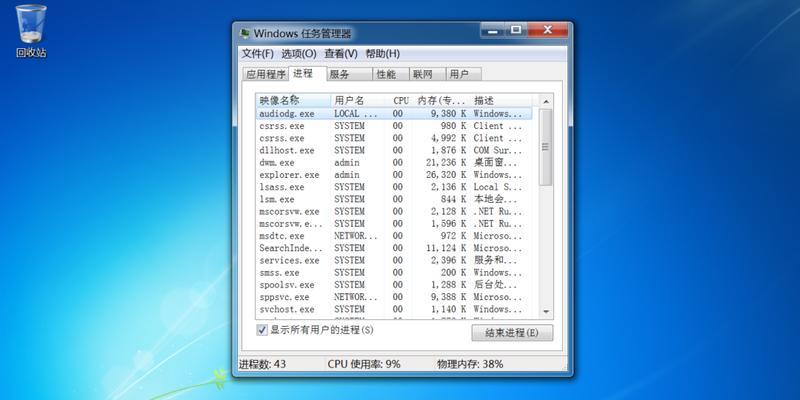Viewport: 800px width, 400px height.
Task: Click the admin user cell of explorer.exe
Action: (347, 174)
